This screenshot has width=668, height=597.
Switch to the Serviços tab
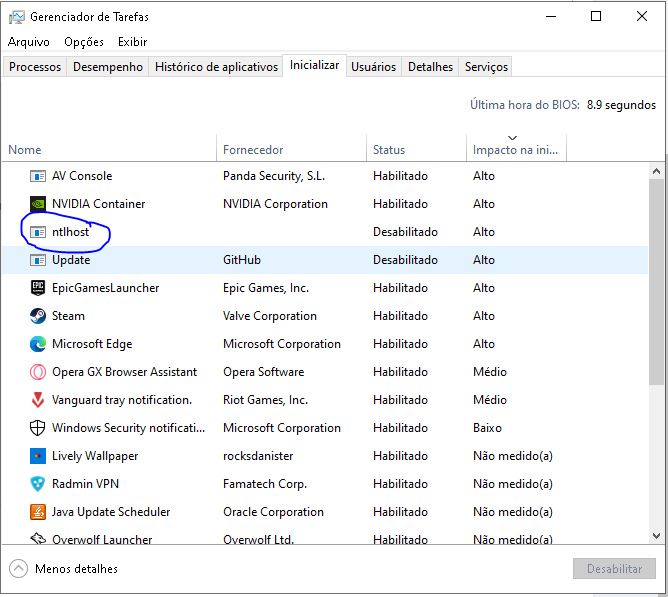pyautogui.click(x=486, y=67)
